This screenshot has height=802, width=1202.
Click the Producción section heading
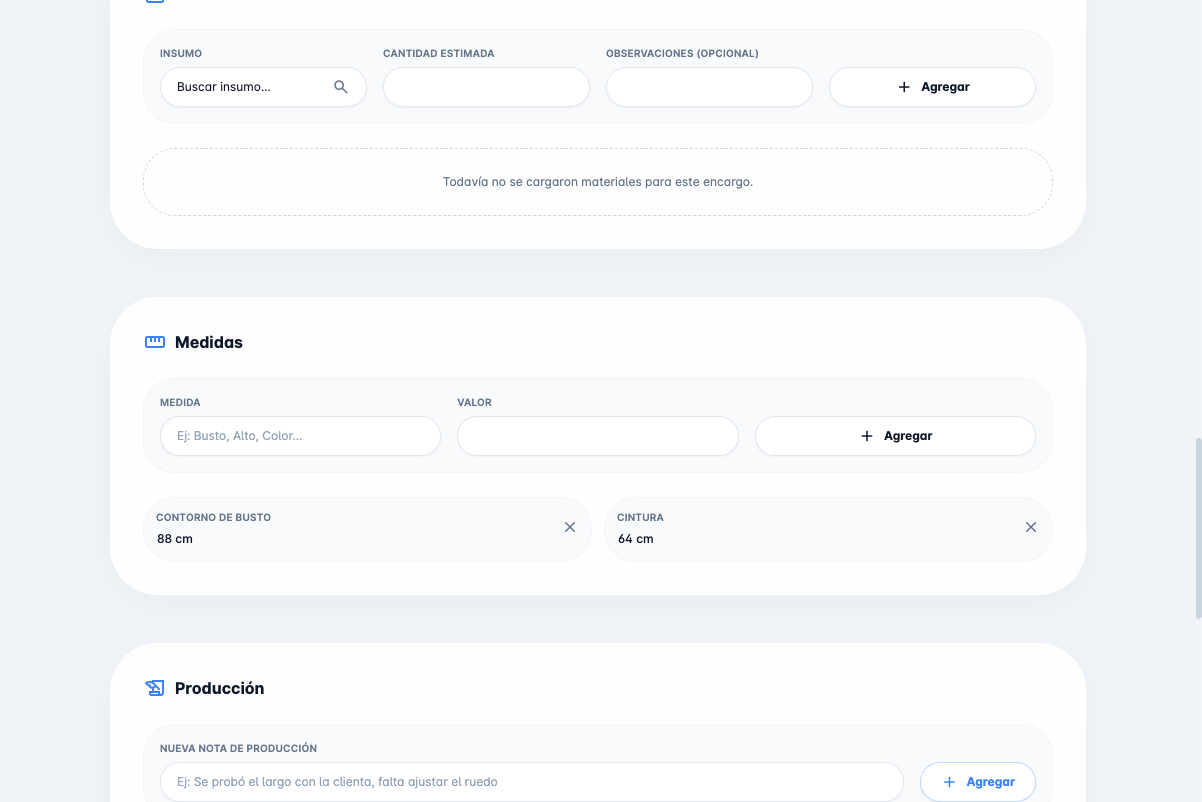click(x=220, y=688)
